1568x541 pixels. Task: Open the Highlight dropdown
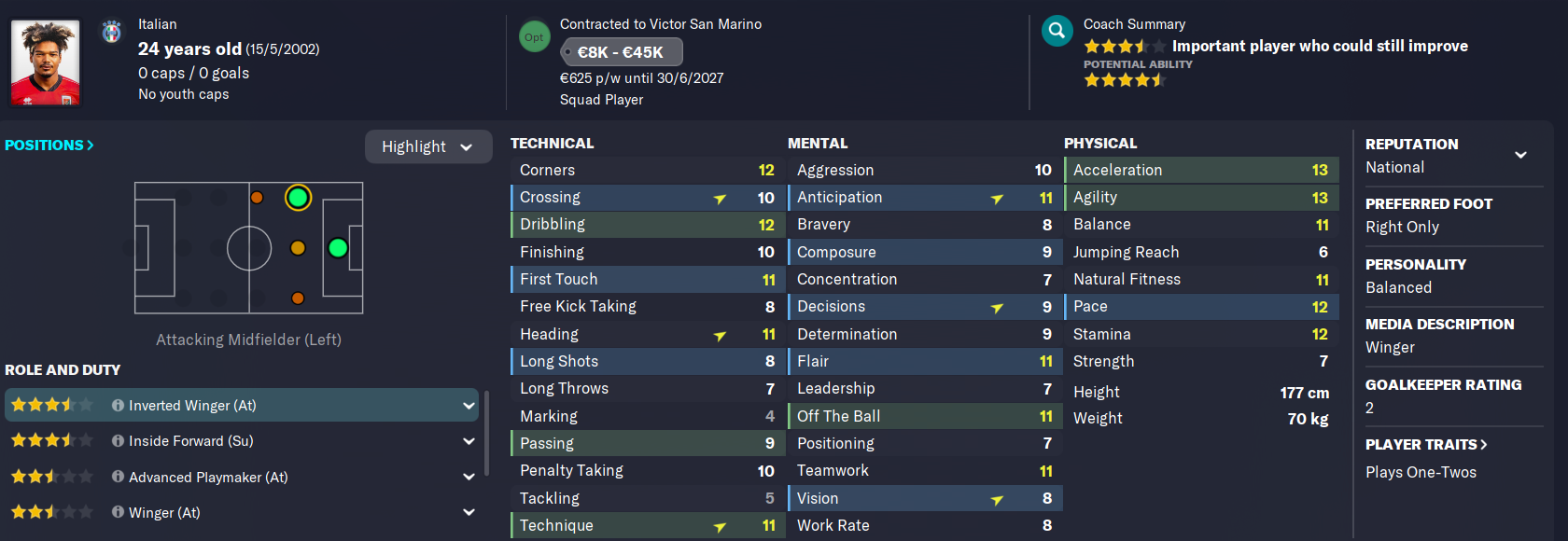[x=427, y=146]
